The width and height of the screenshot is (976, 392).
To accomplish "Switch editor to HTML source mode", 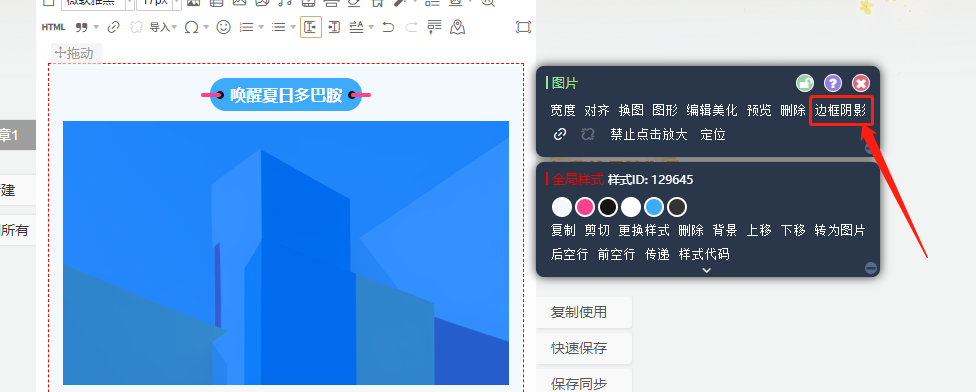I will click(x=54, y=27).
